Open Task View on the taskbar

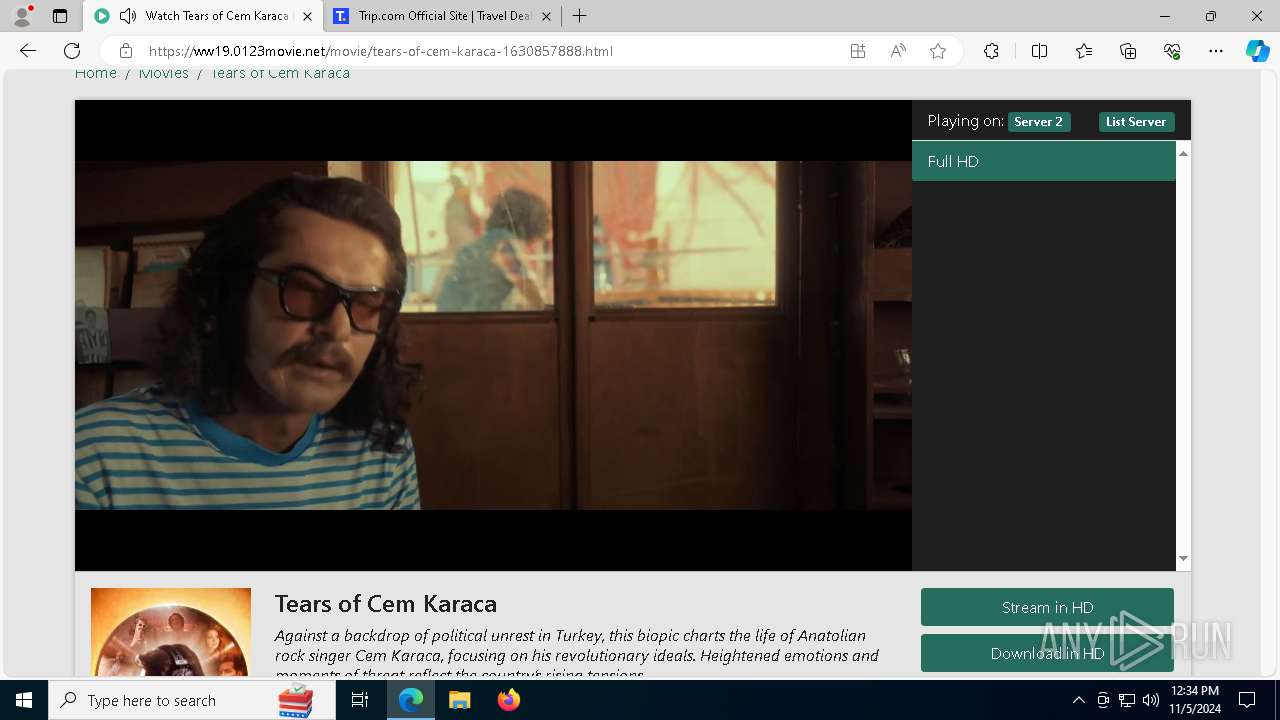[360, 700]
